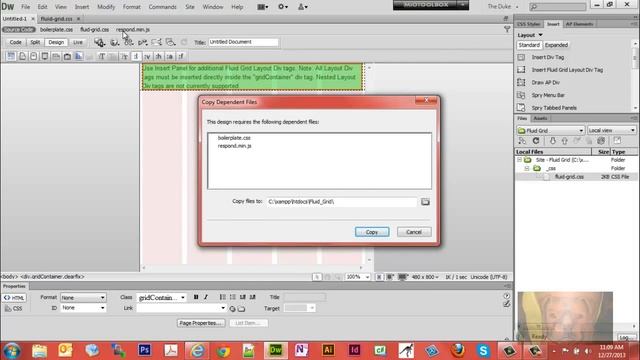Switch to the CSS Styles panel tab
The height and width of the screenshot is (360, 640).
coord(529,24)
